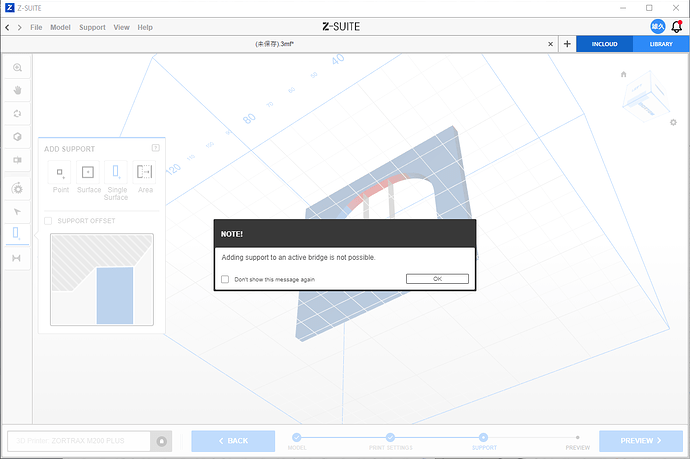Jump to the Print Settings step marker
Image resolution: width=690 pixels, height=459 pixels.
point(390,437)
